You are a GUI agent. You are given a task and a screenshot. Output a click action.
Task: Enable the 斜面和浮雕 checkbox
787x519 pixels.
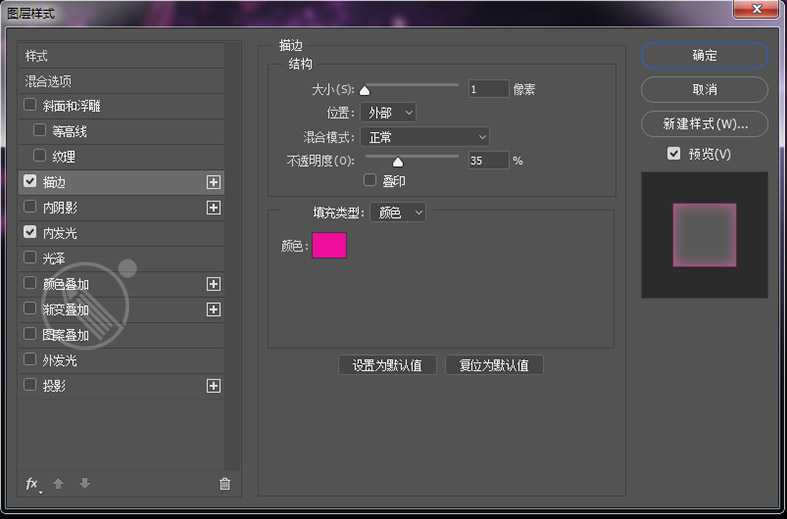point(30,105)
